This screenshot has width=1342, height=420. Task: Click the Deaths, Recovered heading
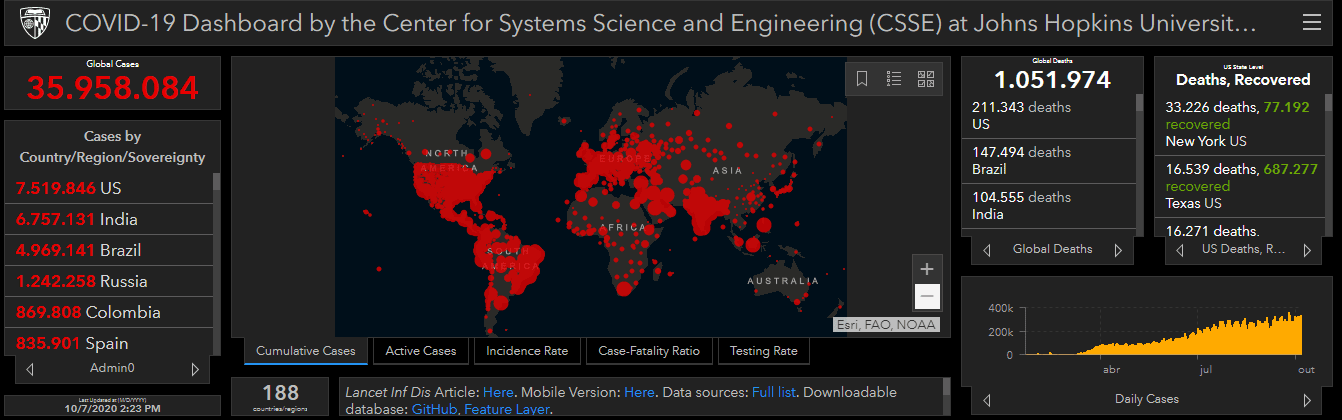[1242, 80]
